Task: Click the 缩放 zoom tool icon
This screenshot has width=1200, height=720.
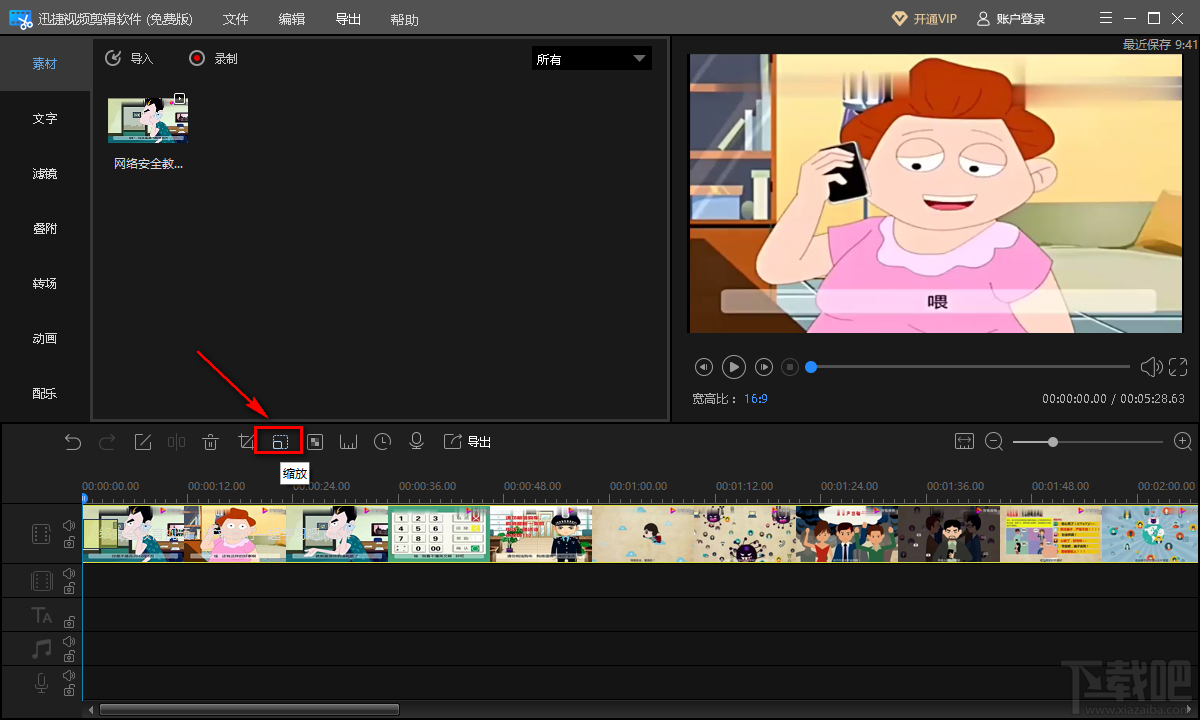Action: [280, 442]
